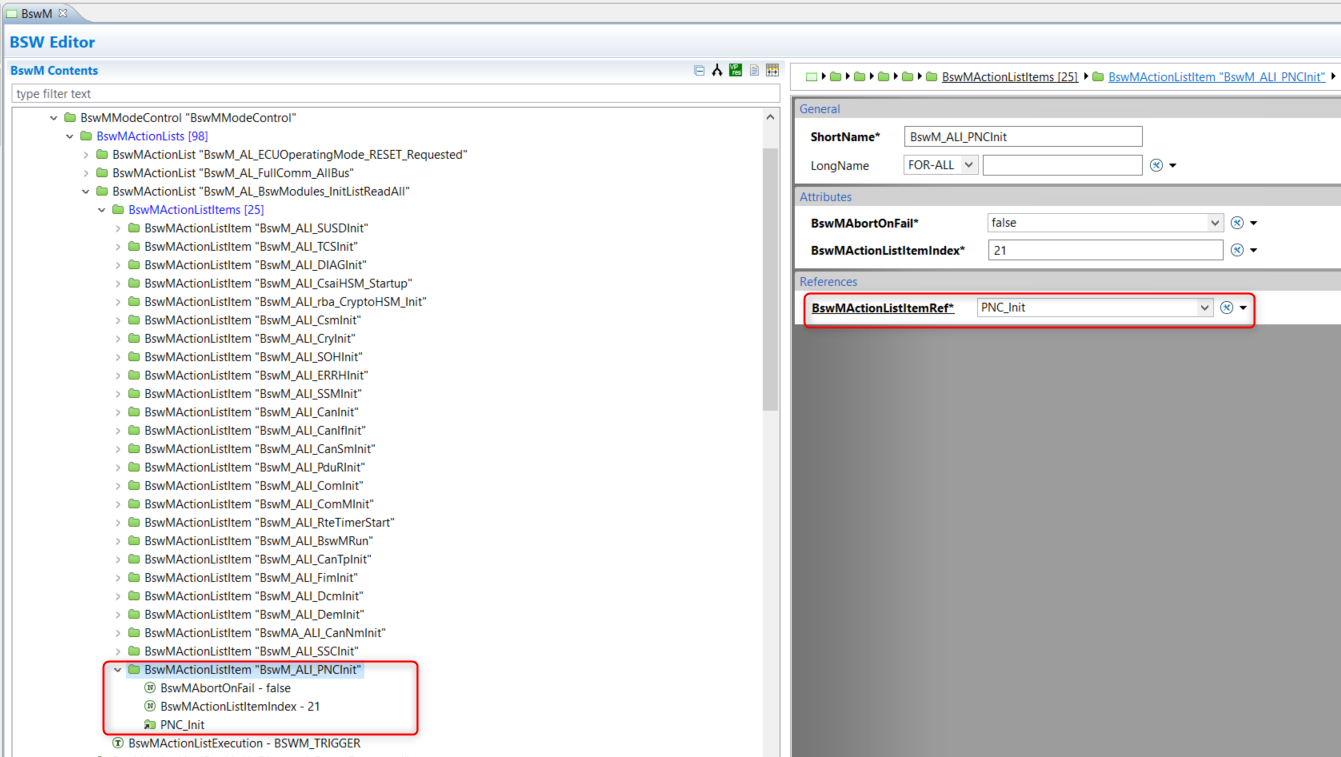
Task: Select the BswM_ALI_SSCInit tree item
Action: 251,651
